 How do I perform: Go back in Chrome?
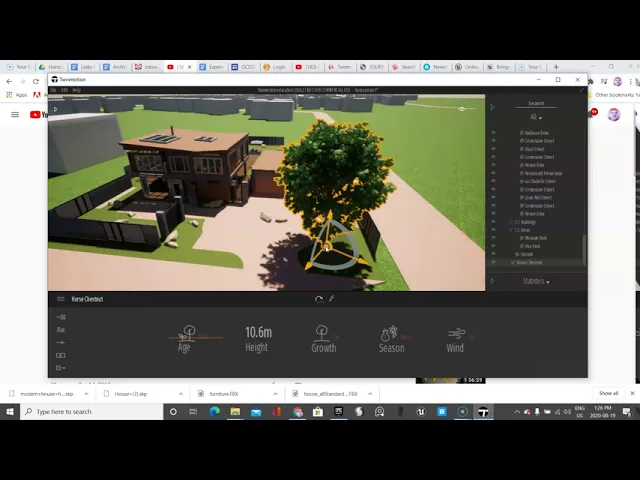pos(9,81)
